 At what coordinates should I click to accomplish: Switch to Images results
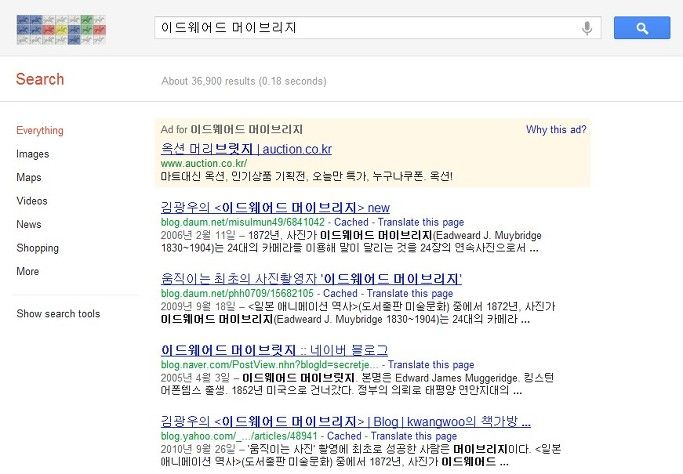[x=33, y=154]
